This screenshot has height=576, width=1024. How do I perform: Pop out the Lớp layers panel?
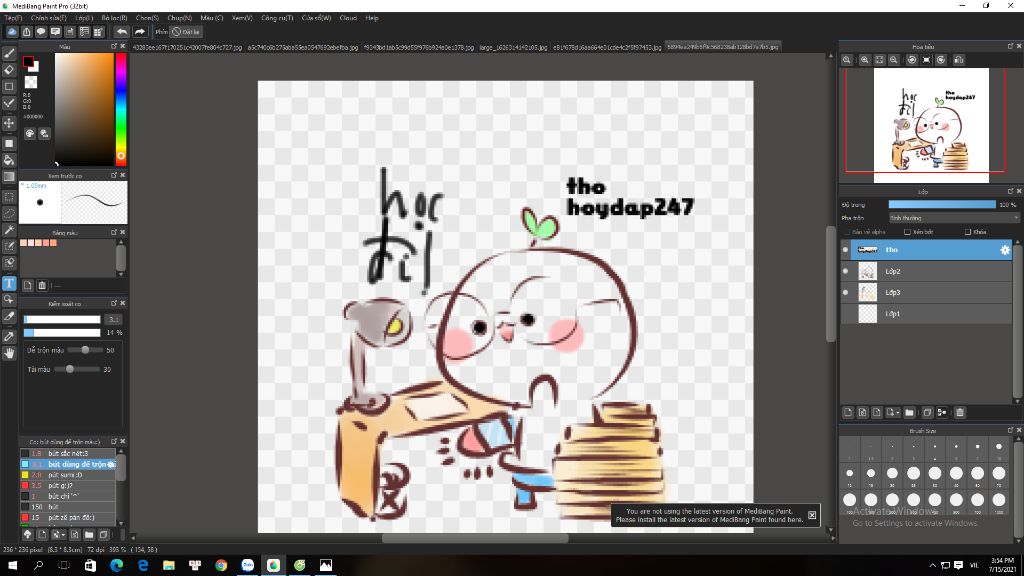point(1010,191)
